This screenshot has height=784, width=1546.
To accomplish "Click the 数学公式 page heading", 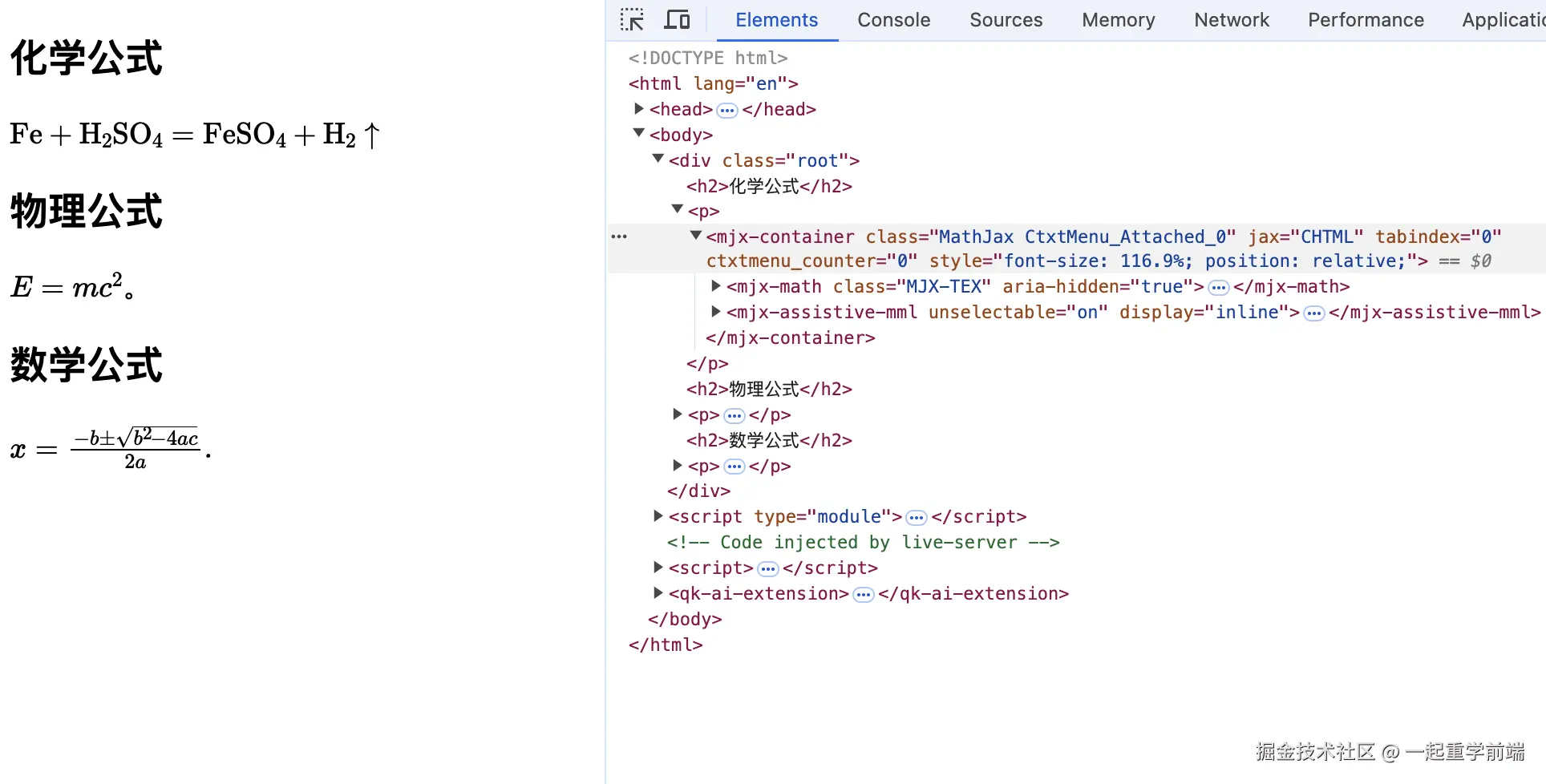I will point(87,365).
